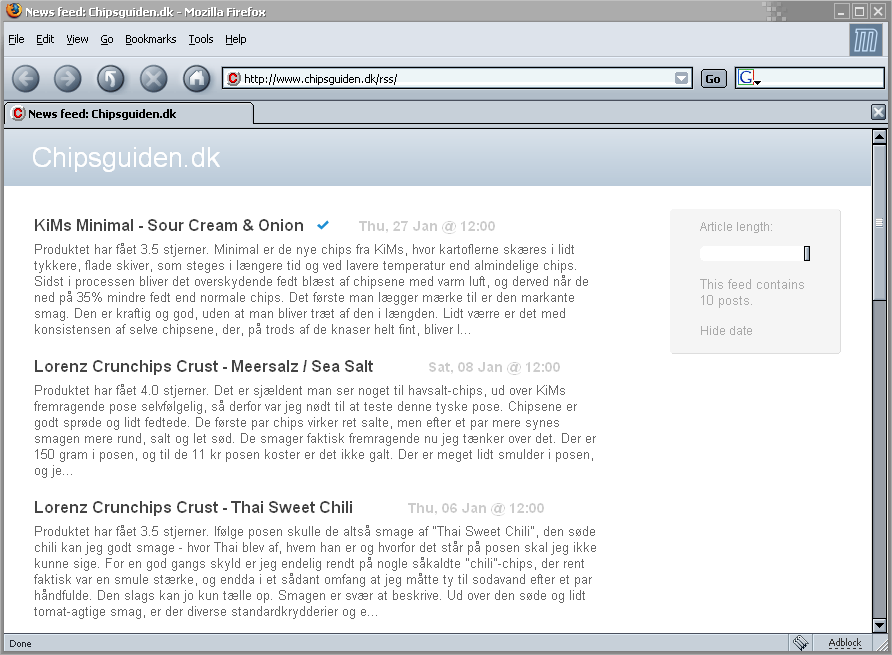Click the Chipsguiden.dk feed header title
The image size is (892, 655).
pos(126,158)
